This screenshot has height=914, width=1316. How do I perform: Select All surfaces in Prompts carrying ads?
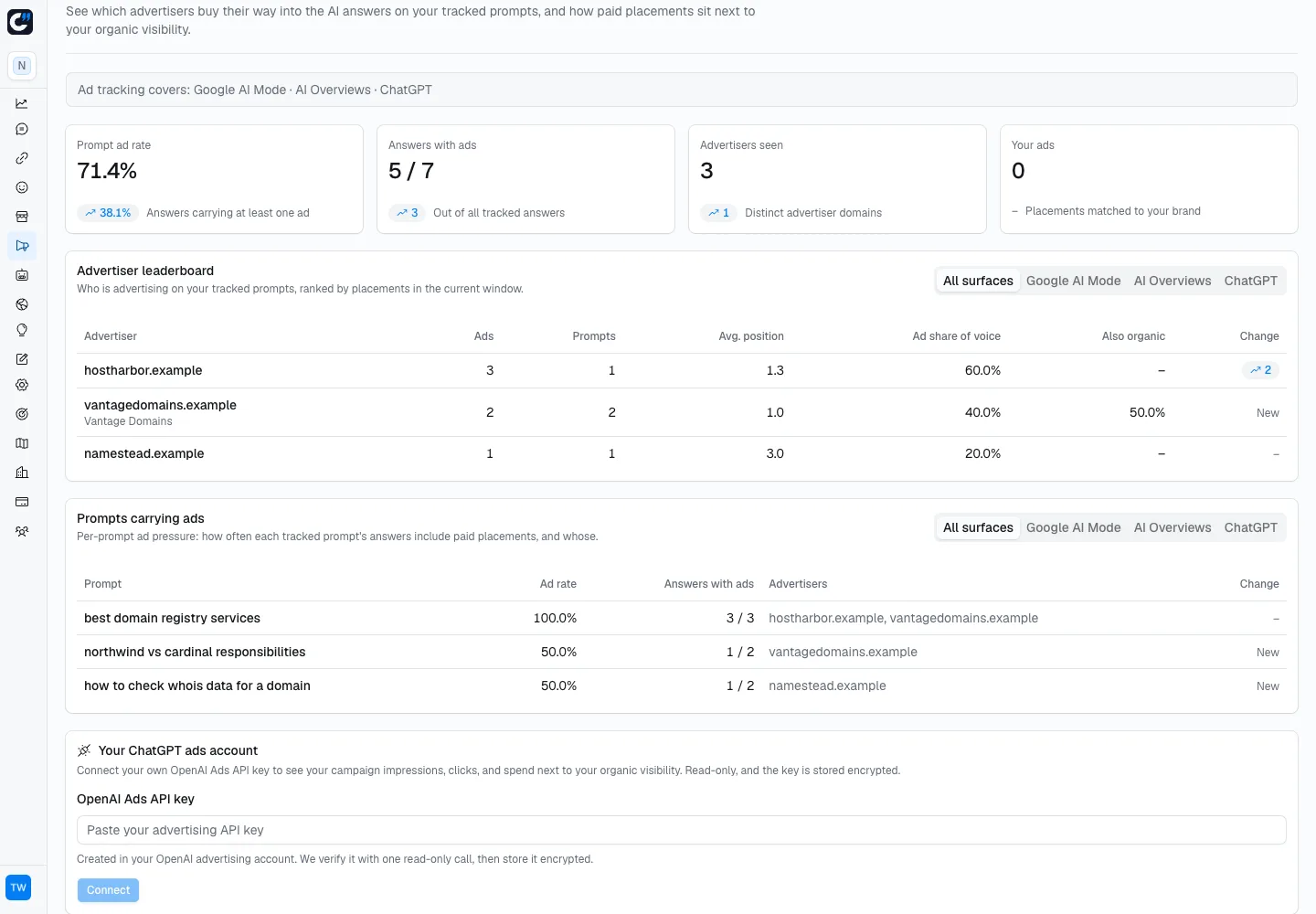[978, 527]
